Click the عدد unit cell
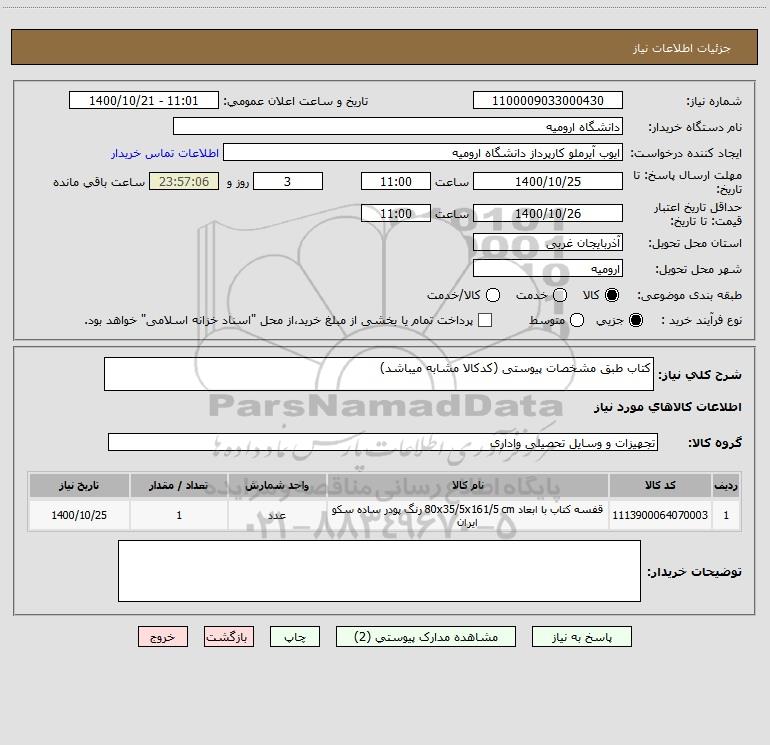This screenshot has height=745, width=770. [x=277, y=515]
